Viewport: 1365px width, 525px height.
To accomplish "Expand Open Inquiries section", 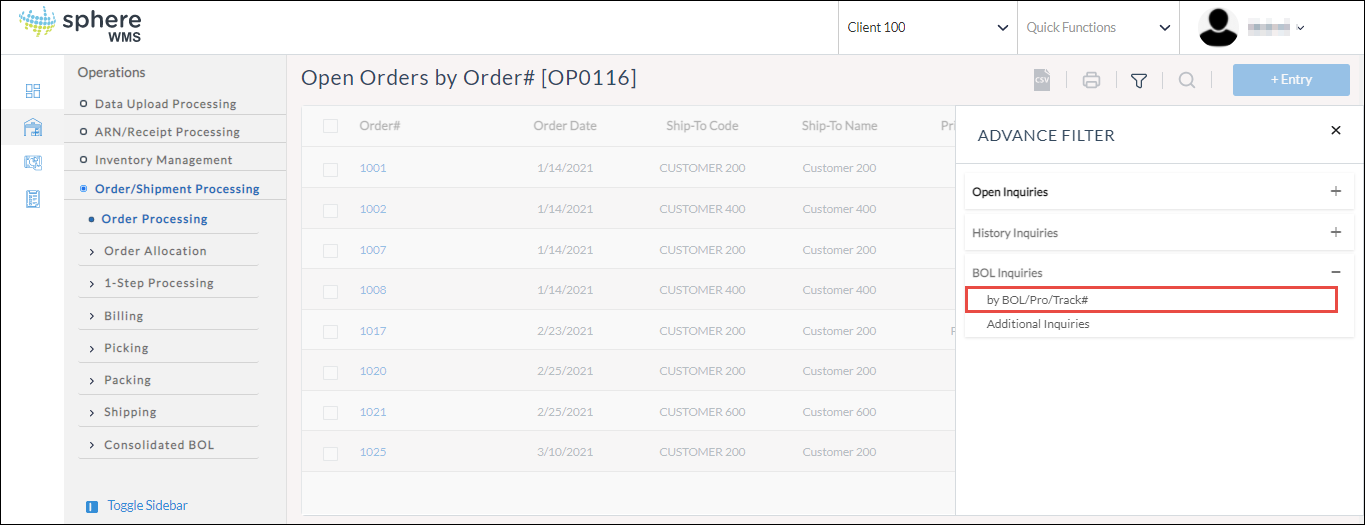I will (x=1159, y=192).
